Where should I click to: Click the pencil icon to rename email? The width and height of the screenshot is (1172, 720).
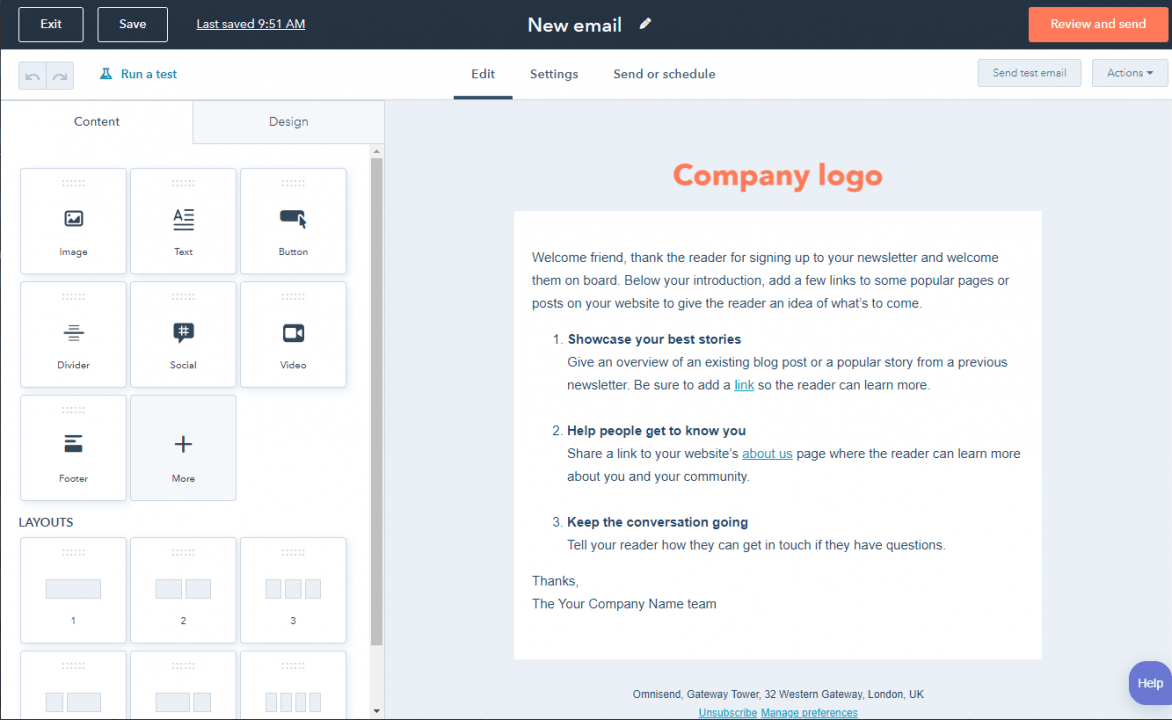pyautogui.click(x=645, y=24)
